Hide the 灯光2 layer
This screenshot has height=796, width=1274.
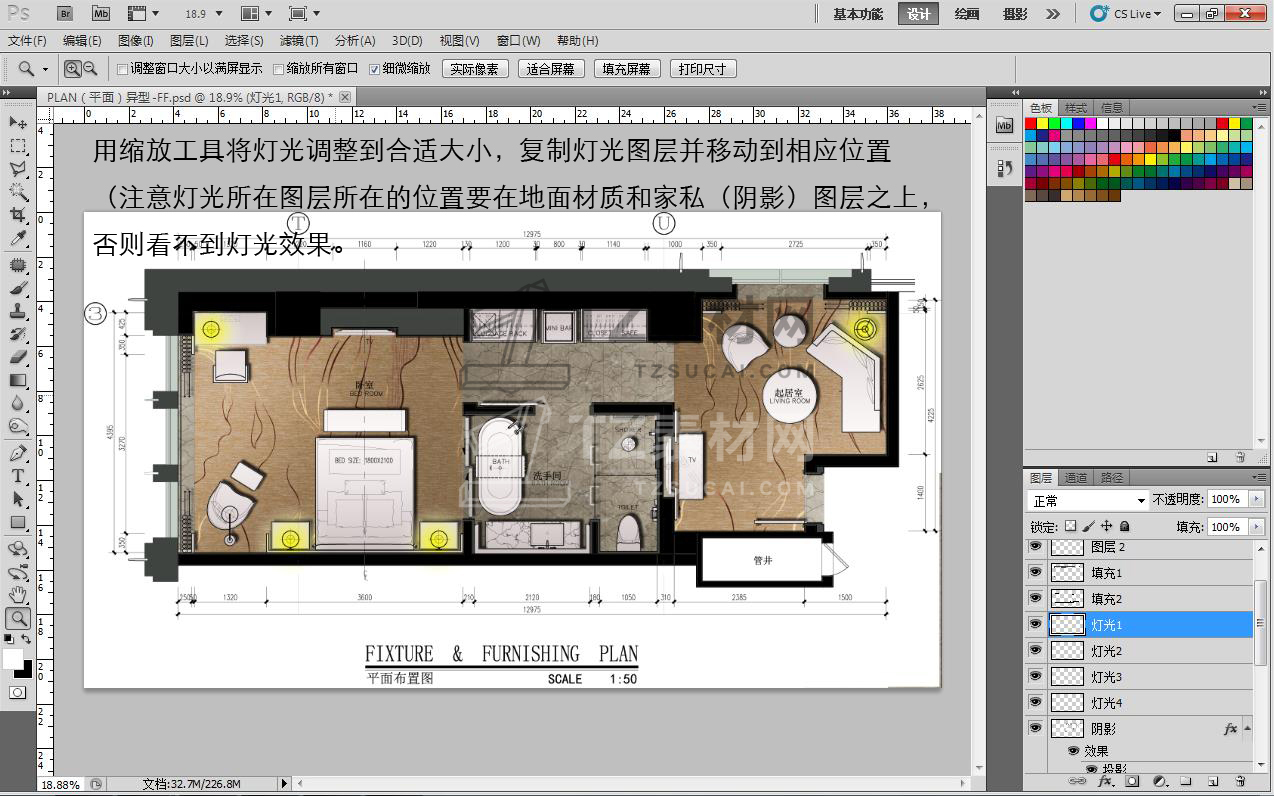click(1035, 651)
